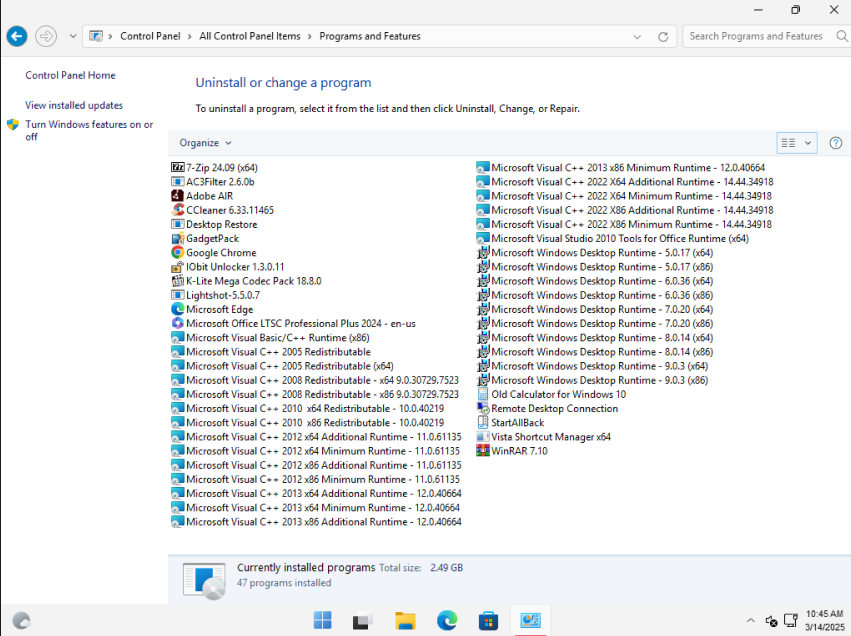Open File Explorer from the taskbar
The height and width of the screenshot is (636, 851).
405,620
